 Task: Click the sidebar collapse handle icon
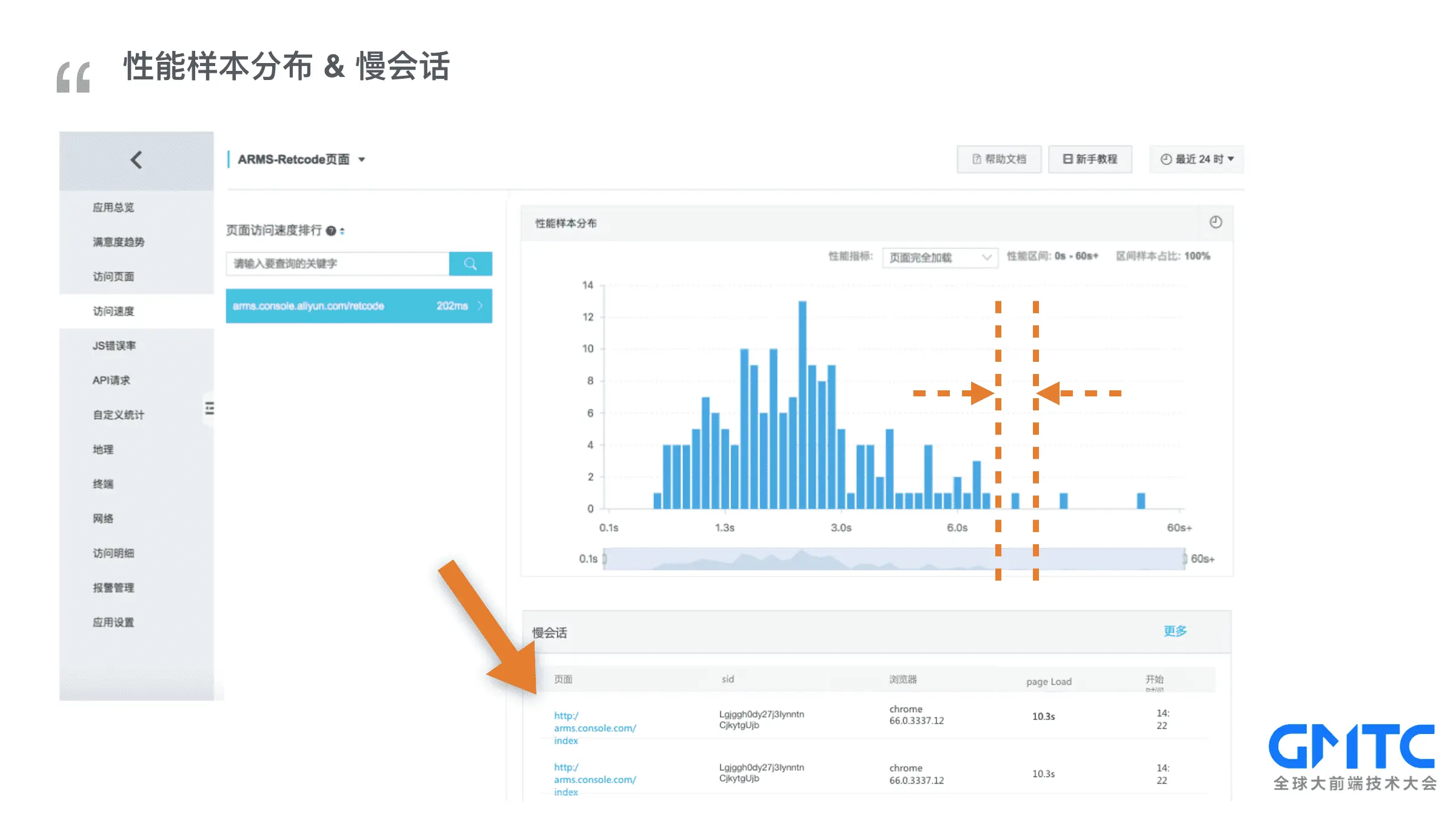tap(209, 408)
